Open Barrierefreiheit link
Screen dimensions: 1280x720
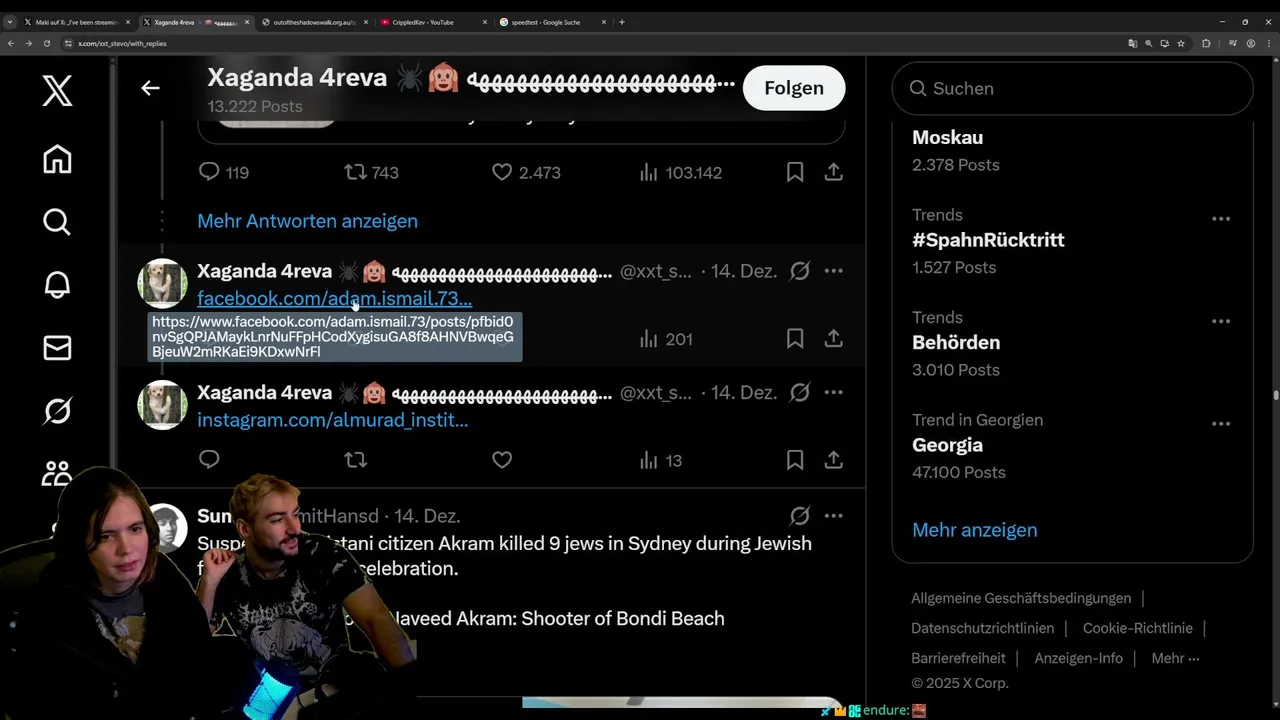[x=958, y=658]
